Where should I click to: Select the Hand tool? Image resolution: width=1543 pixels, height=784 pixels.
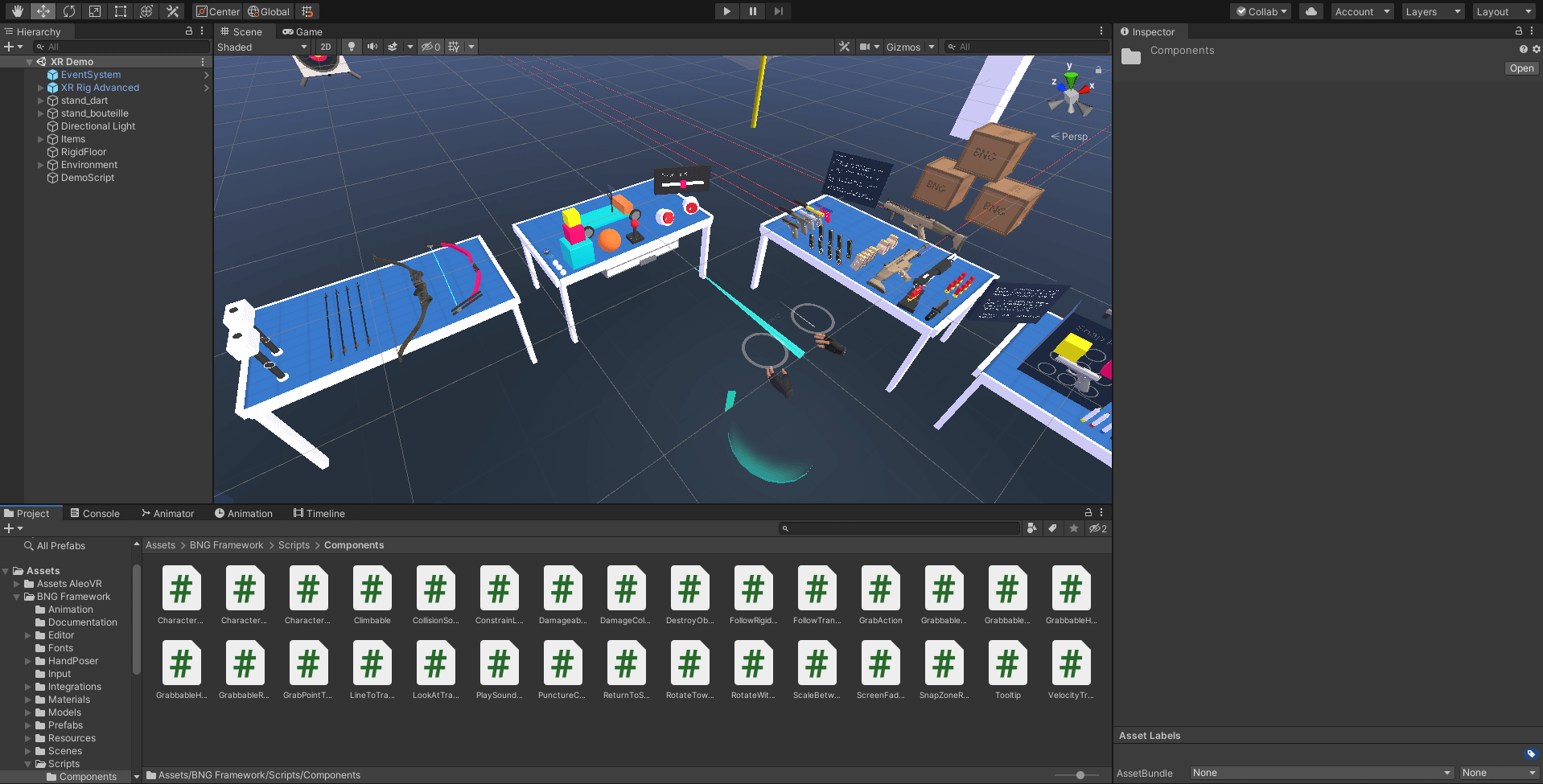18,11
